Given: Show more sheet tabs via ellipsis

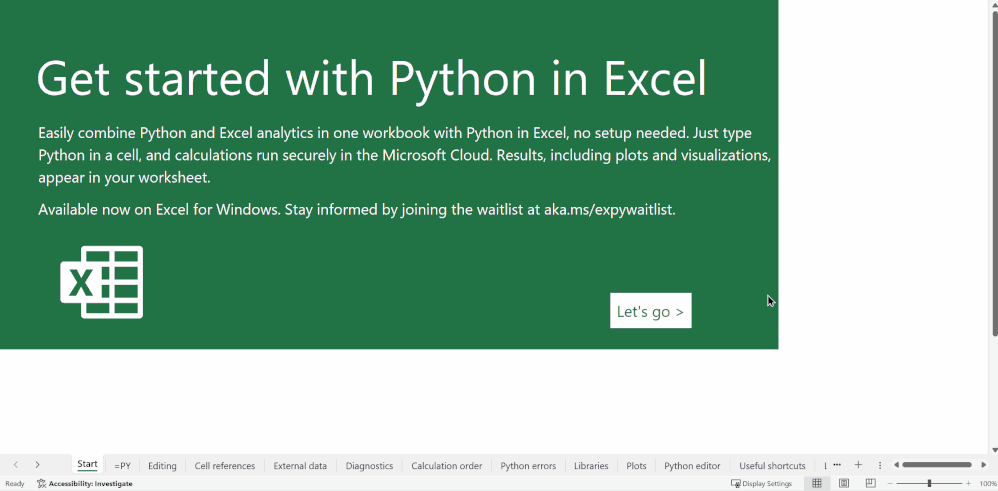Looking at the screenshot, I should (x=837, y=465).
